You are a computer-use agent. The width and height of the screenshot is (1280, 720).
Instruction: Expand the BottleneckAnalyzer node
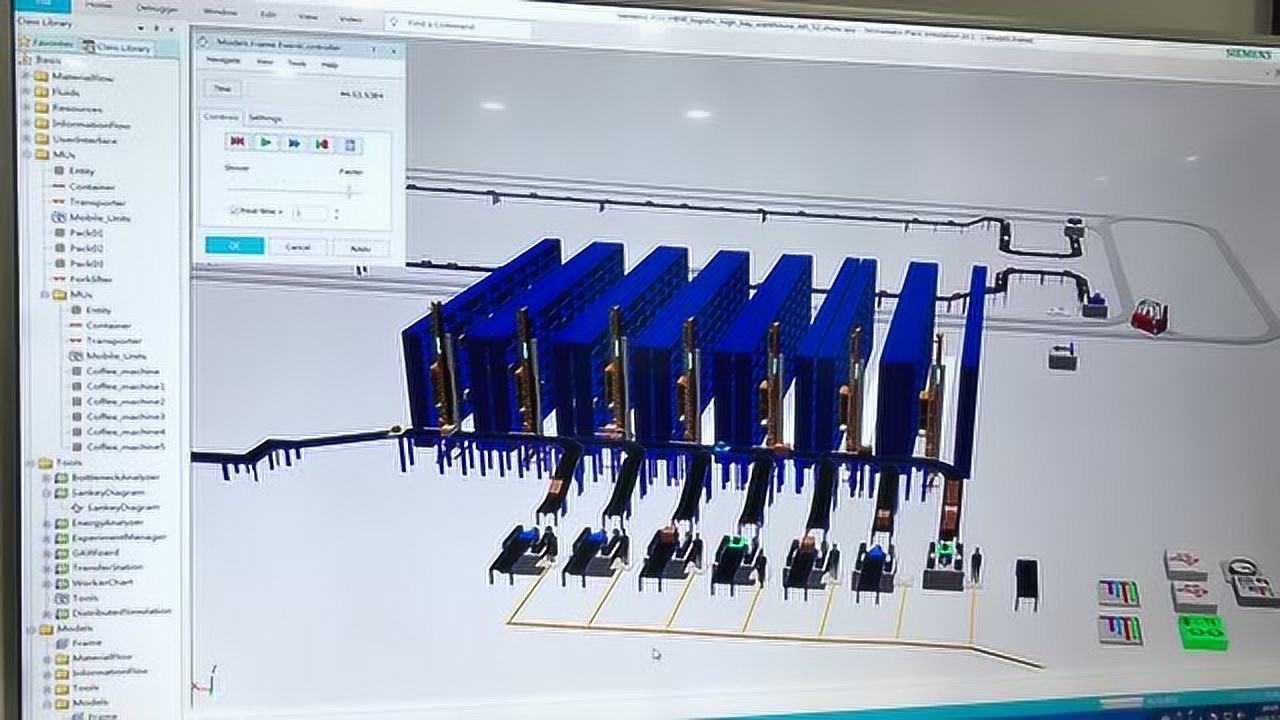pyautogui.click(x=47, y=477)
